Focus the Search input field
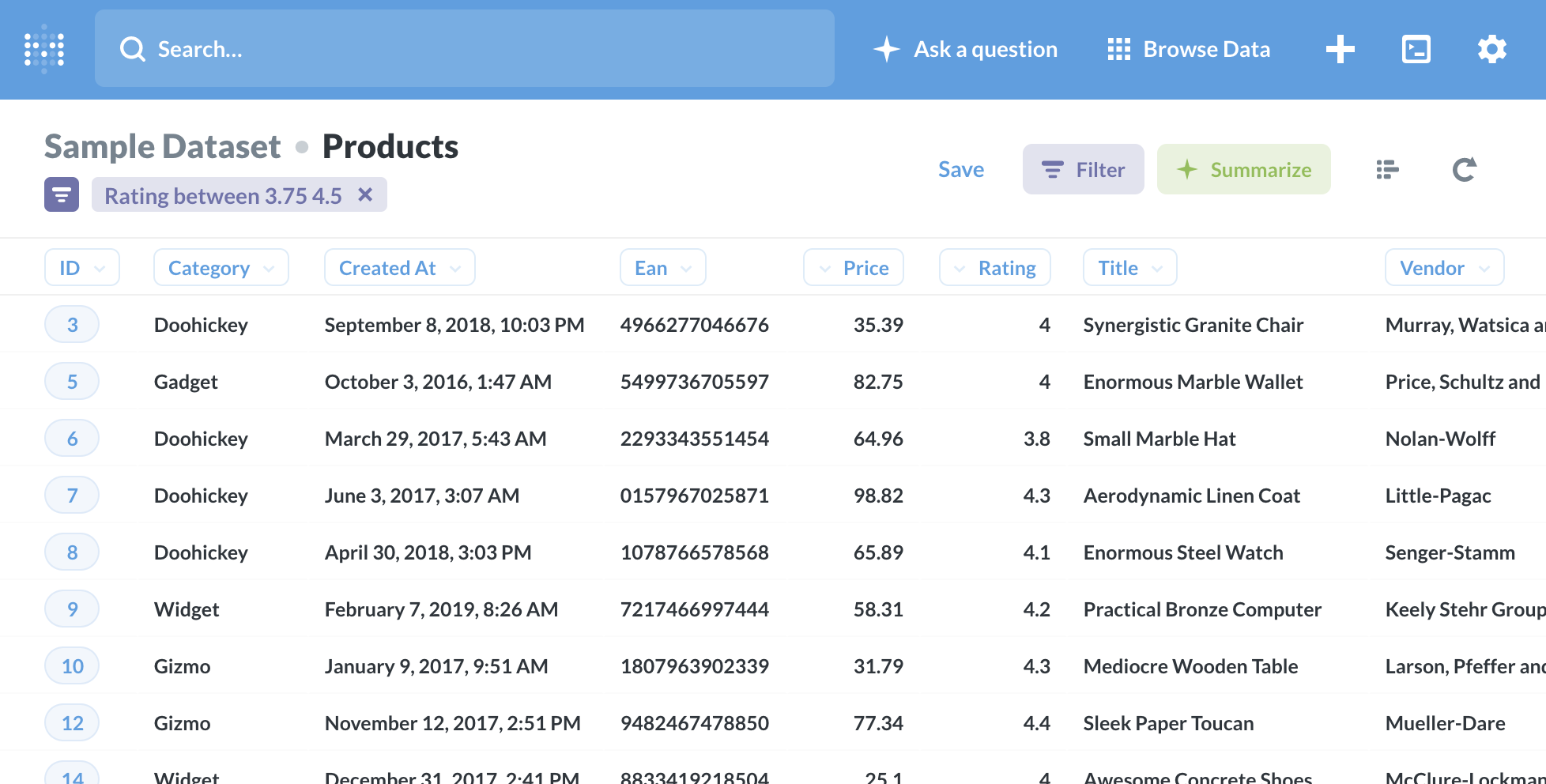Viewport: 1546px width, 784px height. [x=465, y=48]
